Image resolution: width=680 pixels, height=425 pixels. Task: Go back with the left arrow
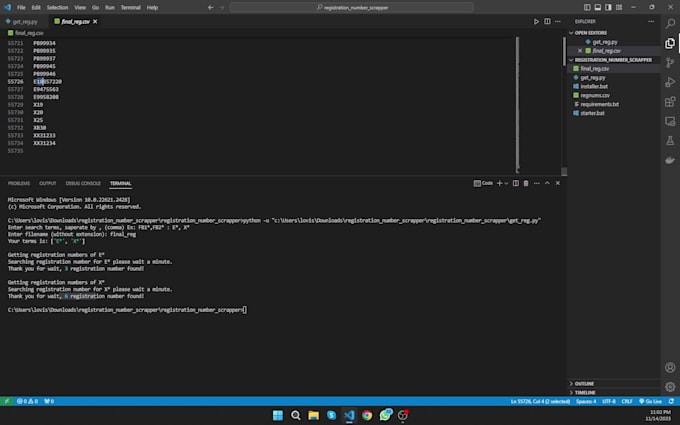(211, 7)
